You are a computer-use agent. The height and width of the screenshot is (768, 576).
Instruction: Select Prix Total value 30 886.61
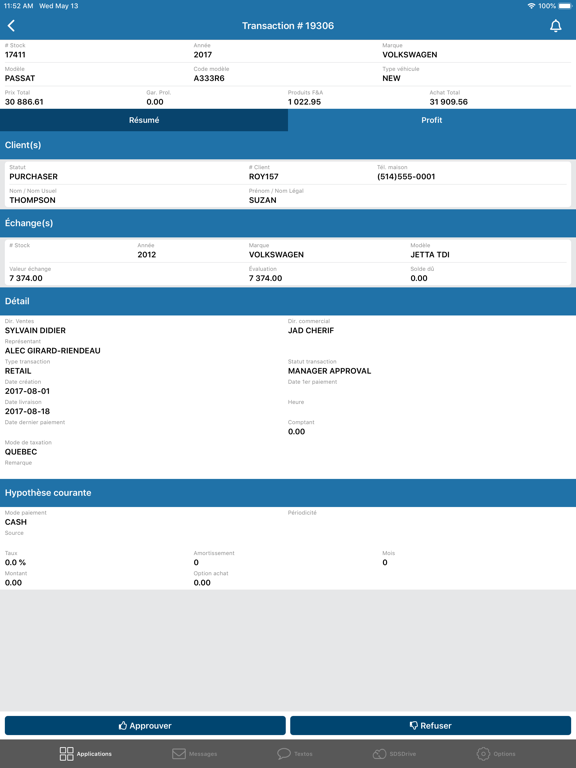[24, 102]
